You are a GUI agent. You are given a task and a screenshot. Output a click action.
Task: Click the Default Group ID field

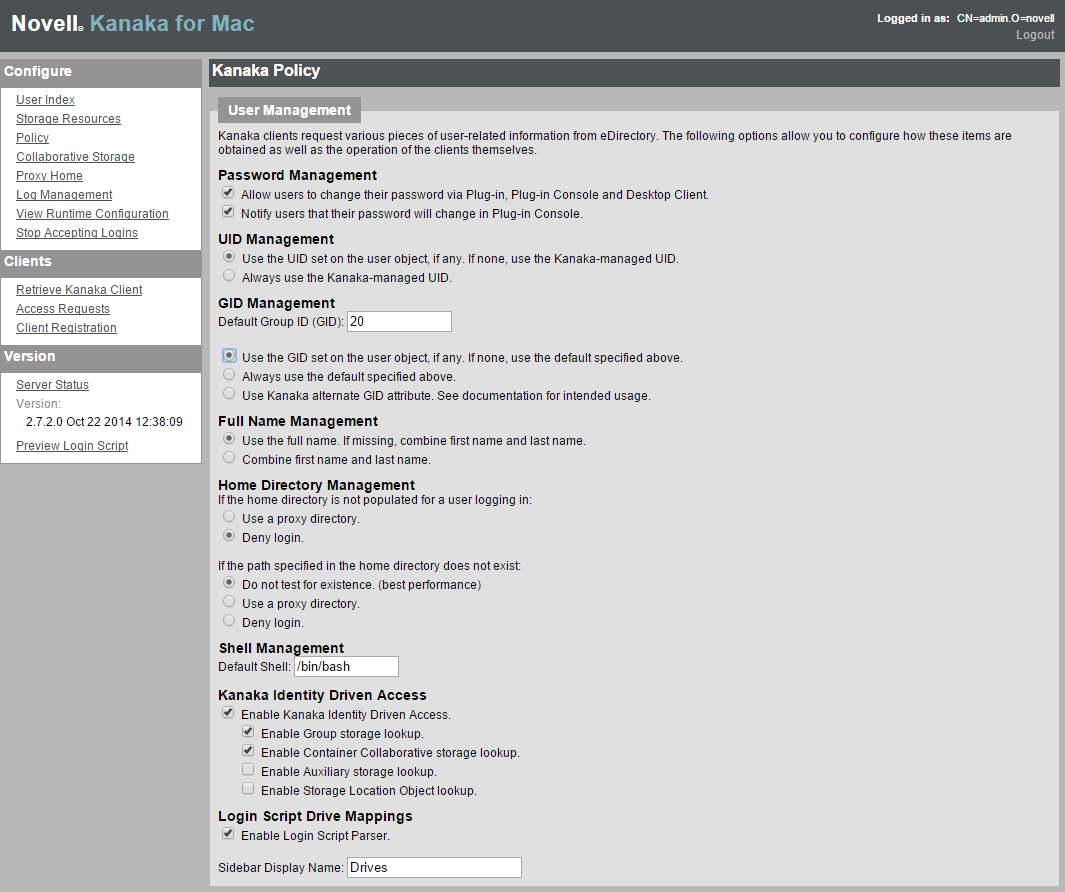tap(399, 322)
